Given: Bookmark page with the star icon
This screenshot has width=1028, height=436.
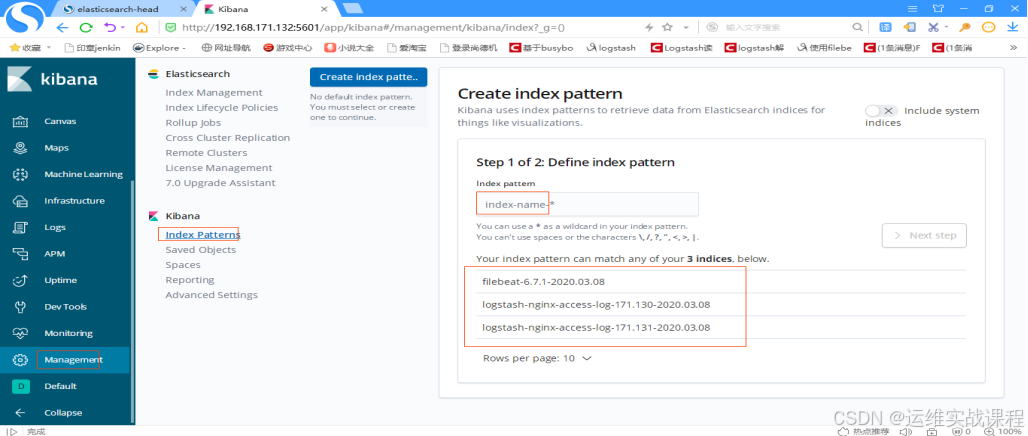Looking at the screenshot, I should pyautogui.click(x=667, y=28).
